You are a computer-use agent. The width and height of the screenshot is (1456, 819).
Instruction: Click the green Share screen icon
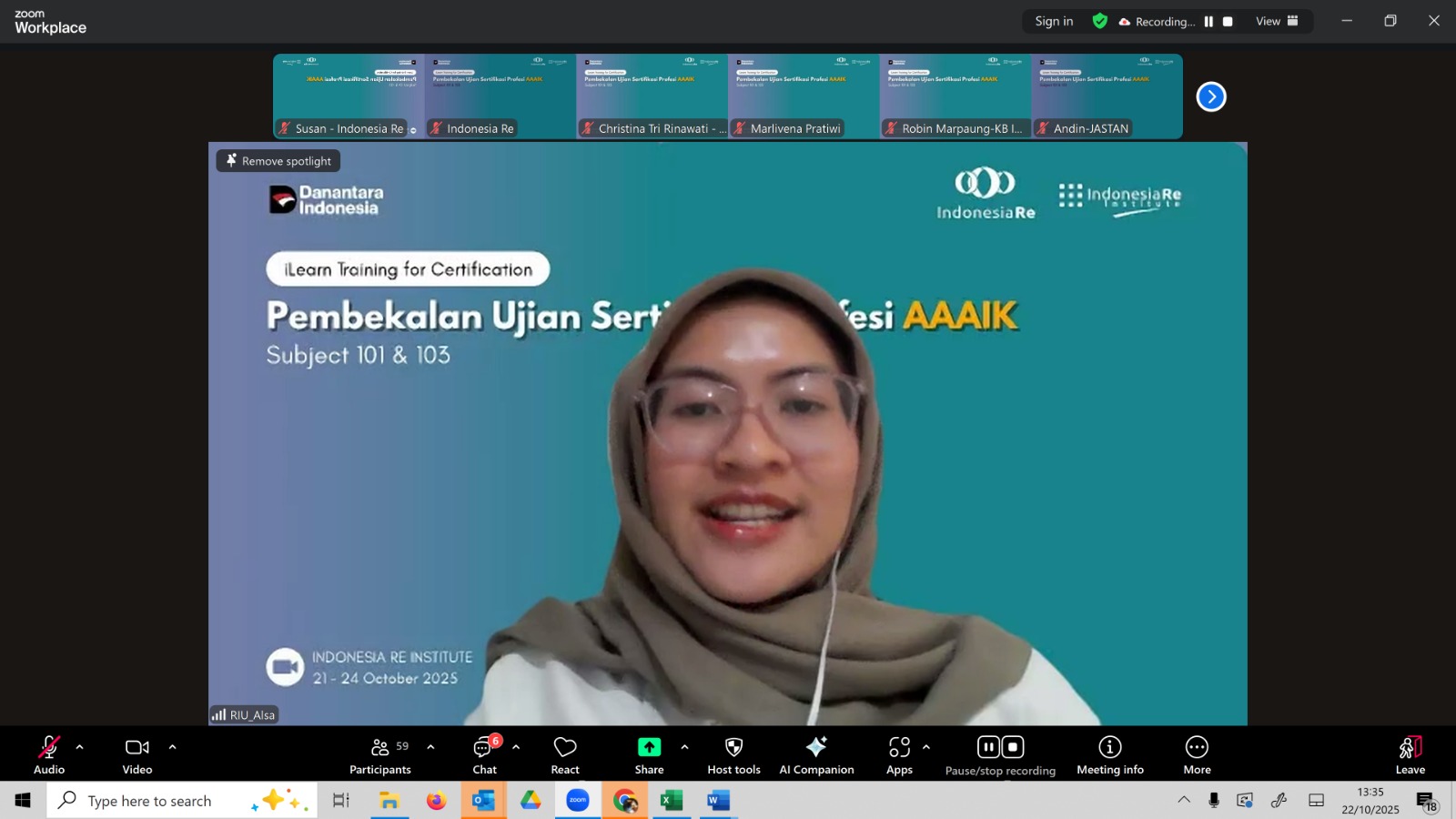point(649,747)
